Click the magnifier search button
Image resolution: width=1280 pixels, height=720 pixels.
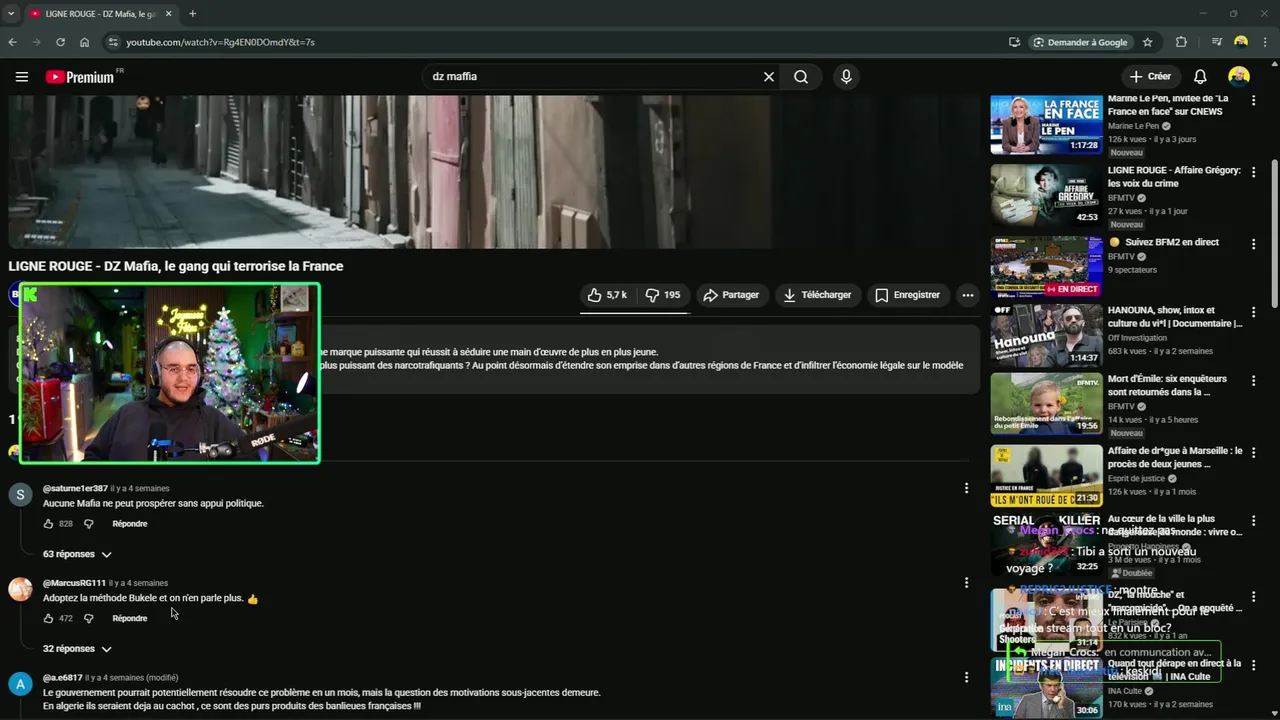(801, 77)
